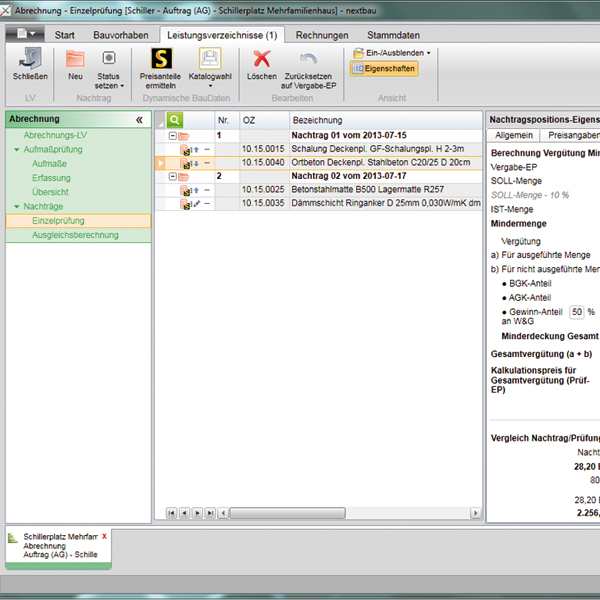Screen dimensions: 600x600
Task: Click position icon of Betonstahlmatte B500 row
Action: click(x=186, y=190)
